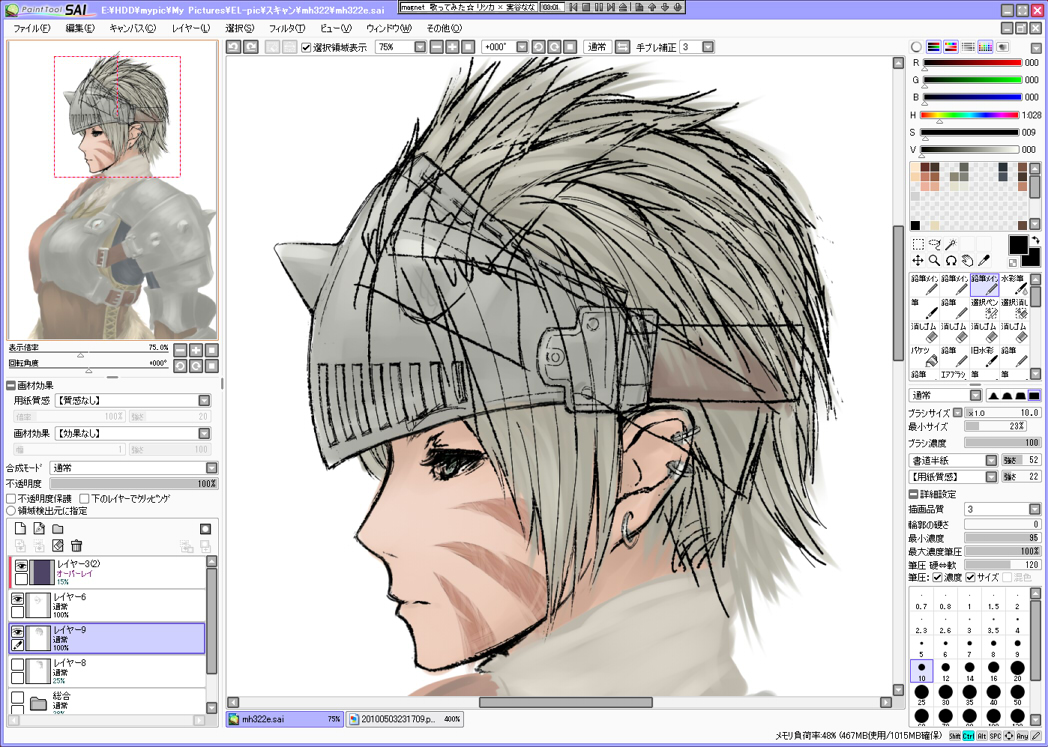Switch to mh322e.sai document tab
The image size is (1048, 747).
tap(285, 719)
